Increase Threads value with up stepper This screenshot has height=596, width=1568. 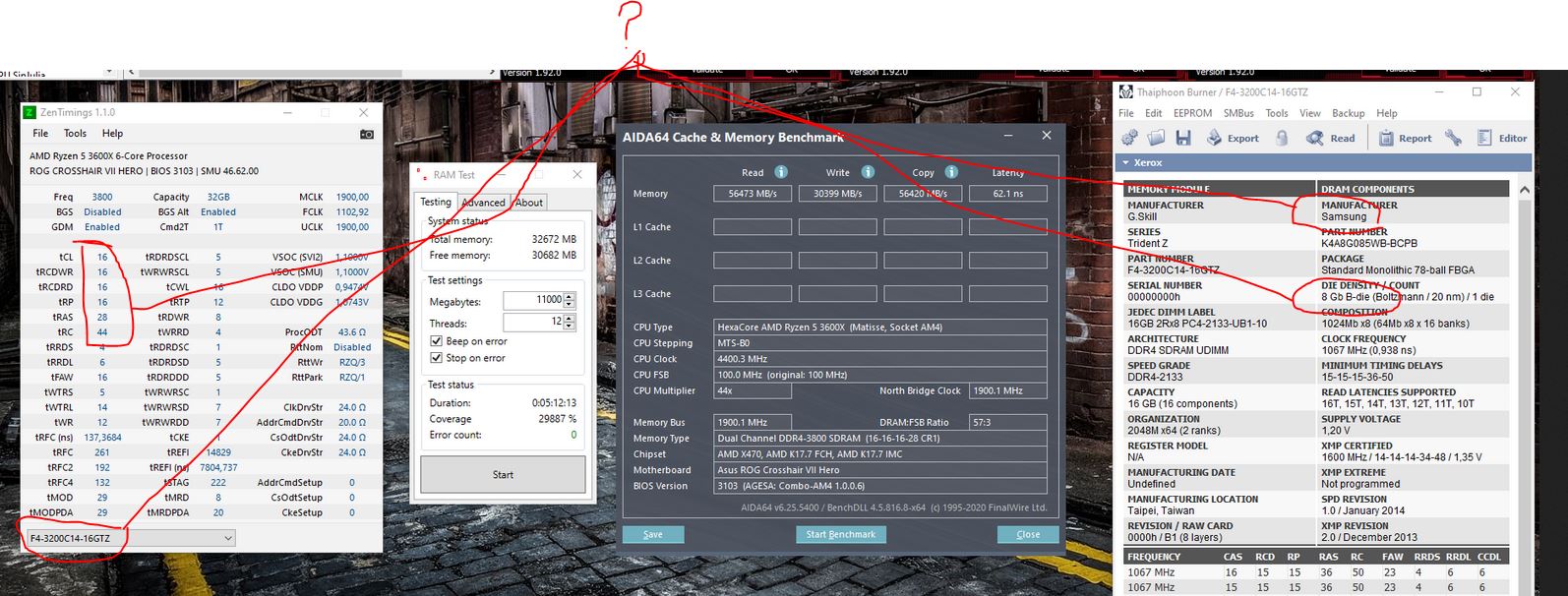click(570, 318)
